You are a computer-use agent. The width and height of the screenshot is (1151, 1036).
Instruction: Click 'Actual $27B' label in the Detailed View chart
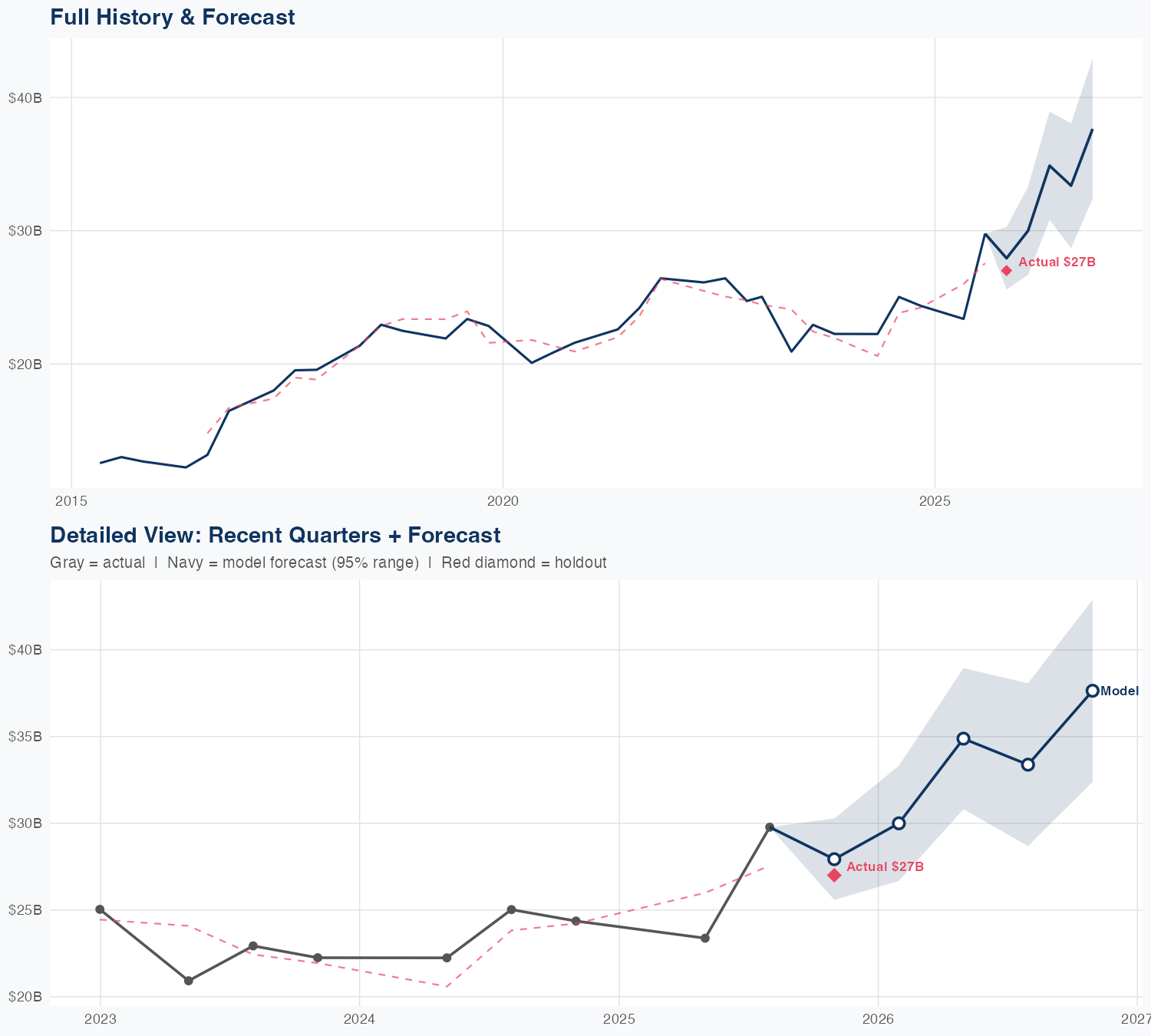tap(885, 866)
